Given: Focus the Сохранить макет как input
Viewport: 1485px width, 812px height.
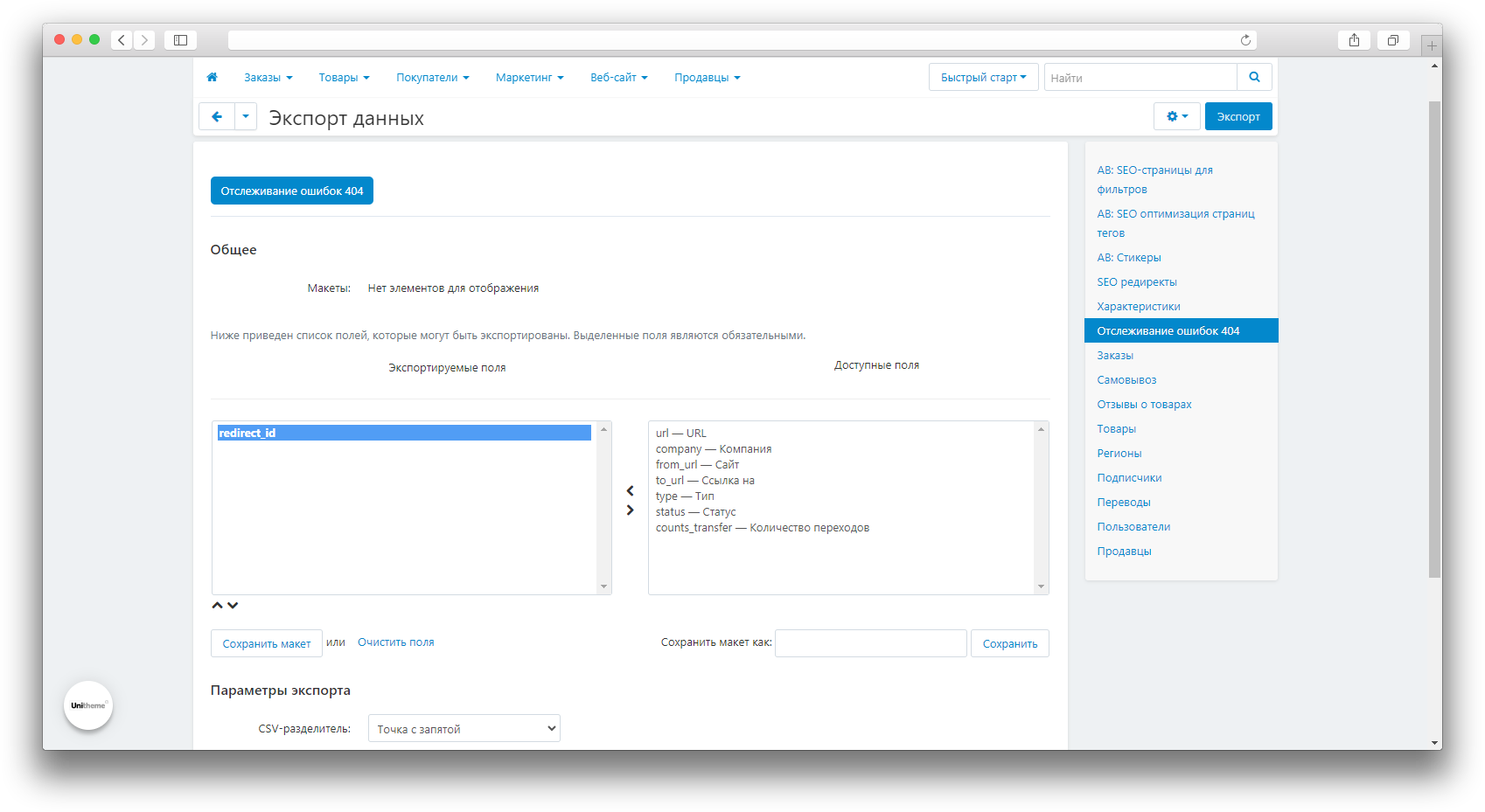Looking at the screenshot, I should (871, 643).
